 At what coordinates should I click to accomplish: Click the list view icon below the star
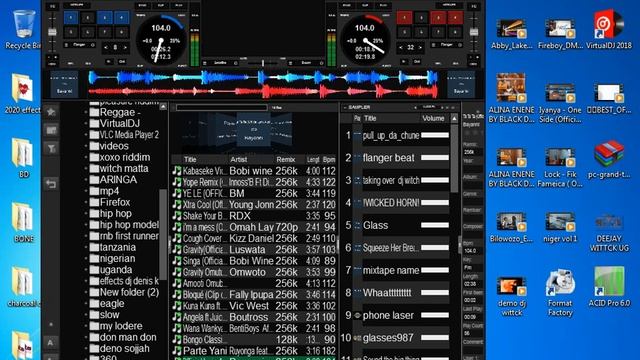pos(51,130)
